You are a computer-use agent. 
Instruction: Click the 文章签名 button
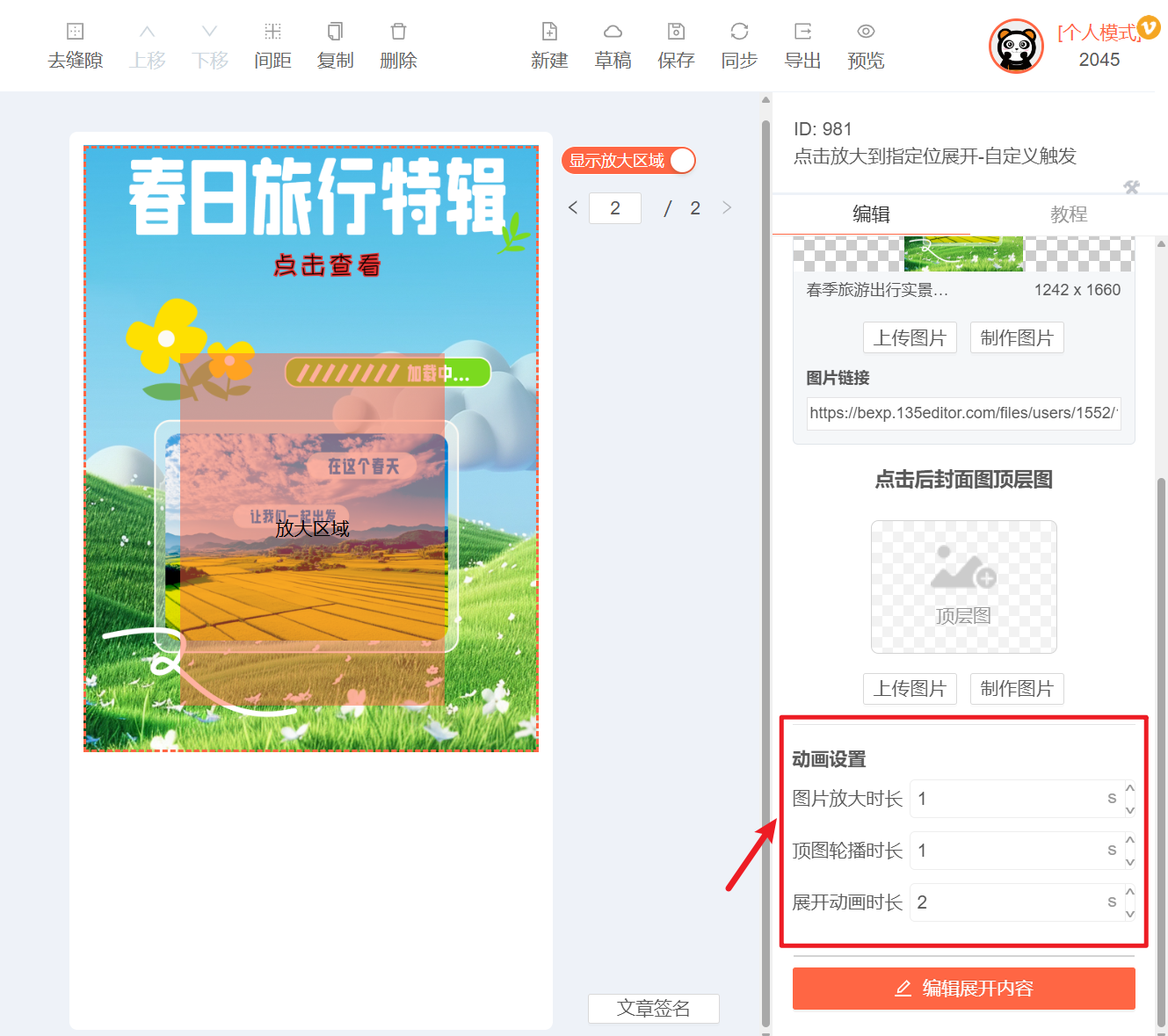[x=653, y=1009]
